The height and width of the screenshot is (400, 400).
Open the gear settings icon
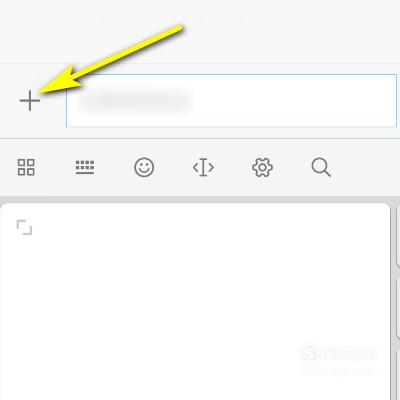pos(262,167)
